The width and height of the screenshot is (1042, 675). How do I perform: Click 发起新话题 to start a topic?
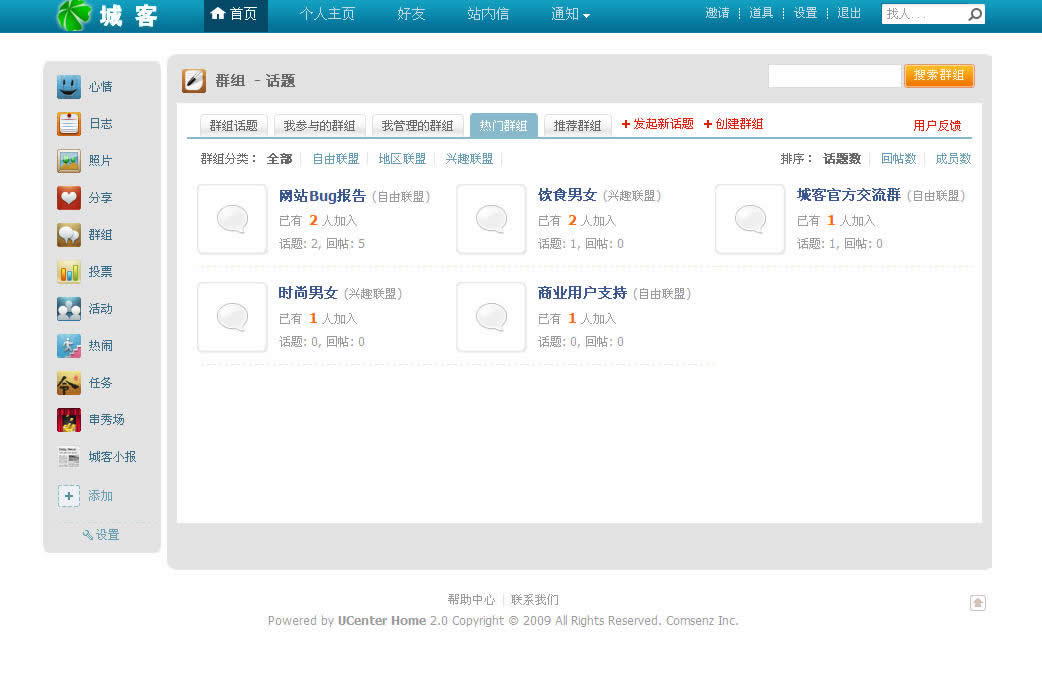pyautogui.click(x=657, y=124)
